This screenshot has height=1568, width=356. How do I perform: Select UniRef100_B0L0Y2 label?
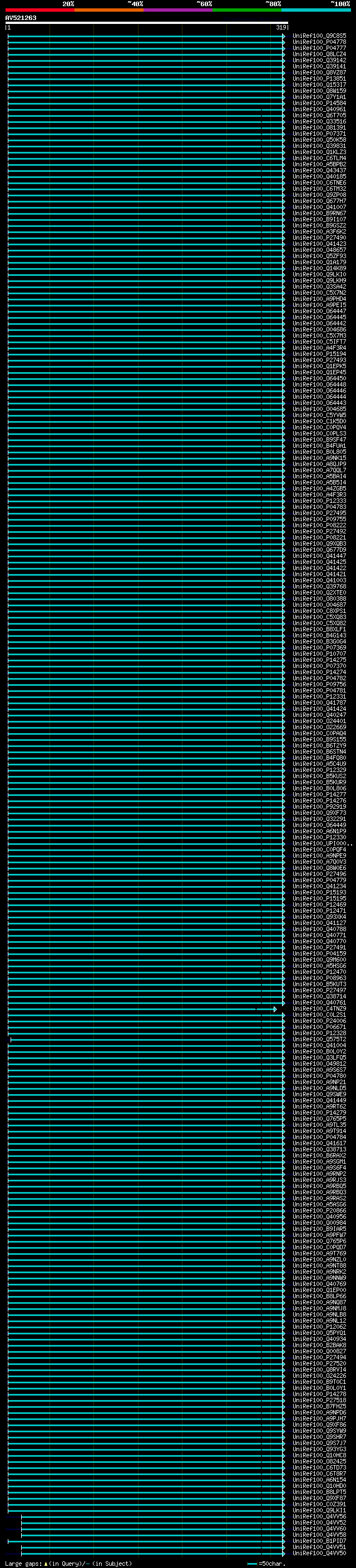(x=319, y=1051)
